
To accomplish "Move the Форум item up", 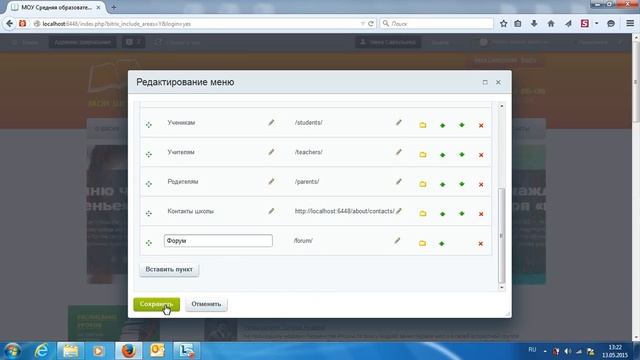I will point(442,244).
